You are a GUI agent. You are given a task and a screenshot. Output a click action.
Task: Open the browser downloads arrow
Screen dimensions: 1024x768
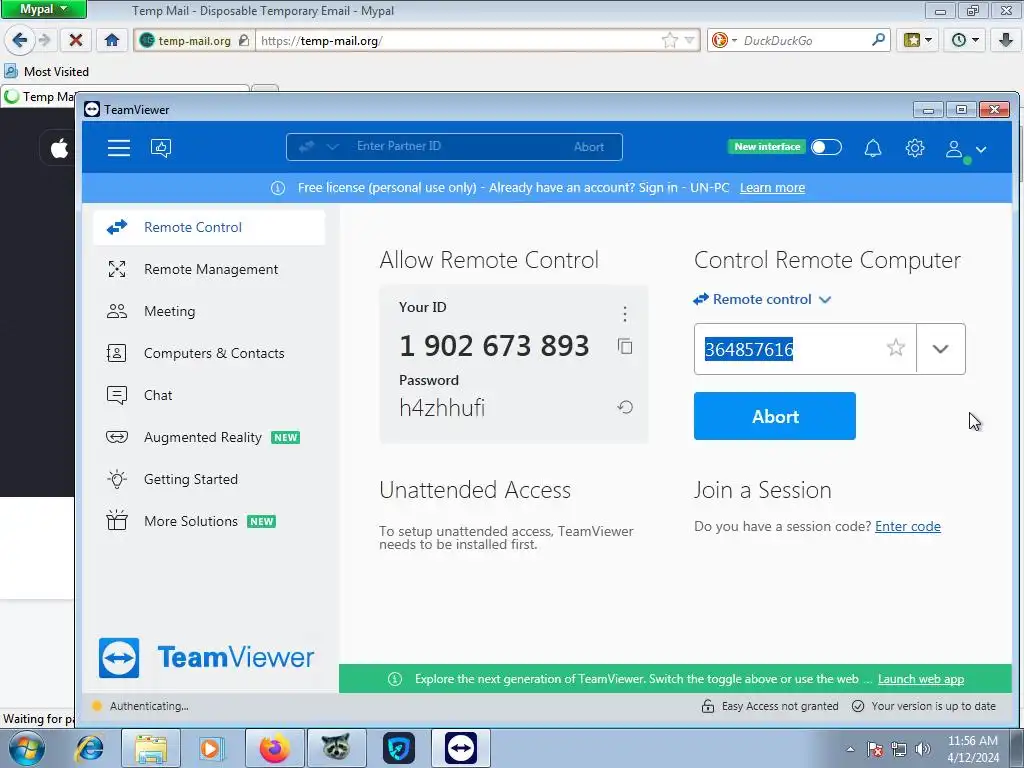[1006, 40]
